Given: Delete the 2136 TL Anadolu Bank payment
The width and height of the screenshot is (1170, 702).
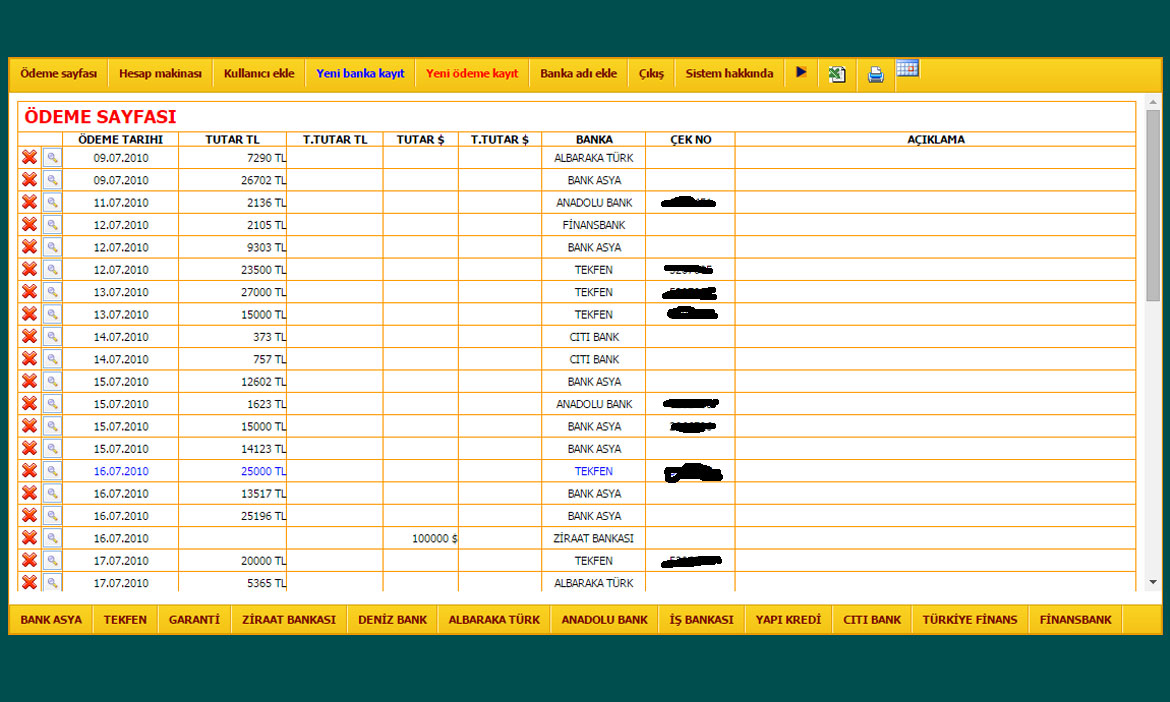Looking at the screenshot, I should pos(29,202).
